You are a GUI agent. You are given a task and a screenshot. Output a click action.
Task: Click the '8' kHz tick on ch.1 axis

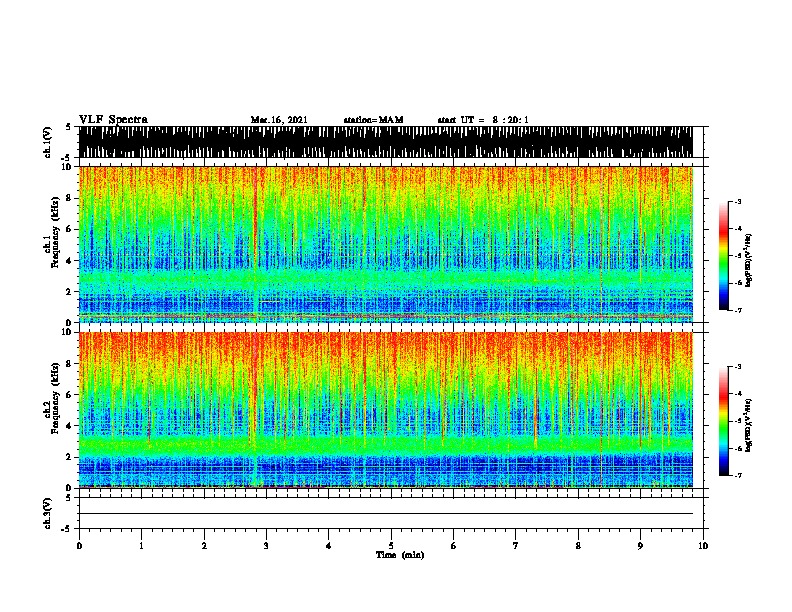pyautogui.click(x=69, y=198)
